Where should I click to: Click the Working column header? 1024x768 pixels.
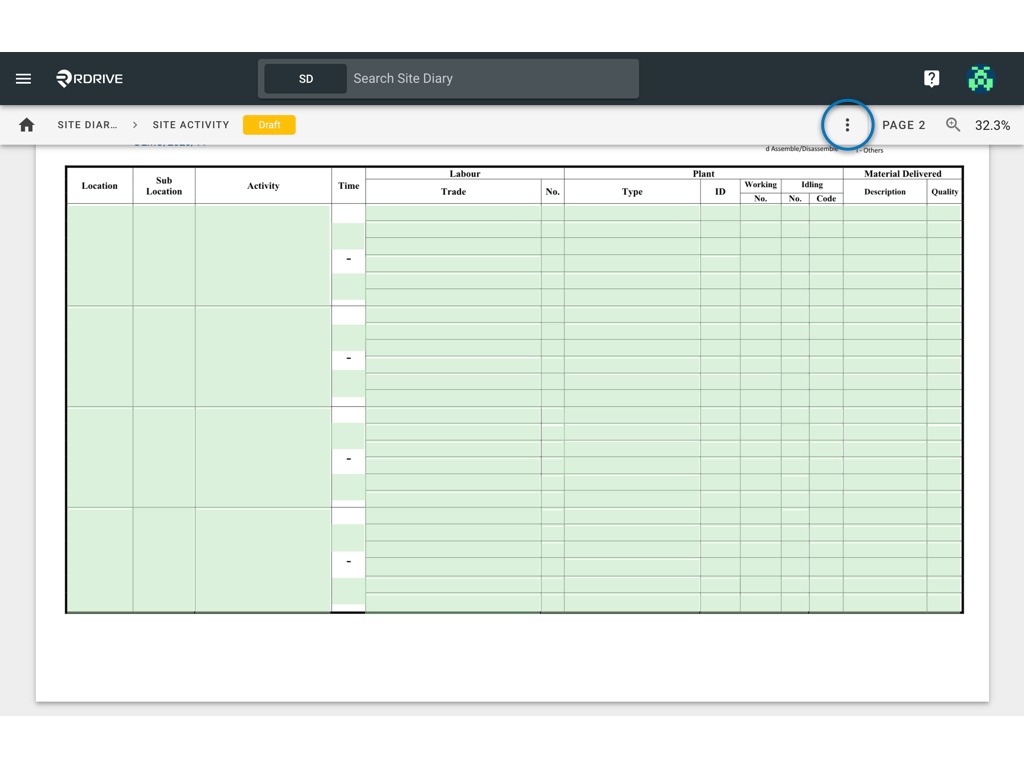pos(760,185)
